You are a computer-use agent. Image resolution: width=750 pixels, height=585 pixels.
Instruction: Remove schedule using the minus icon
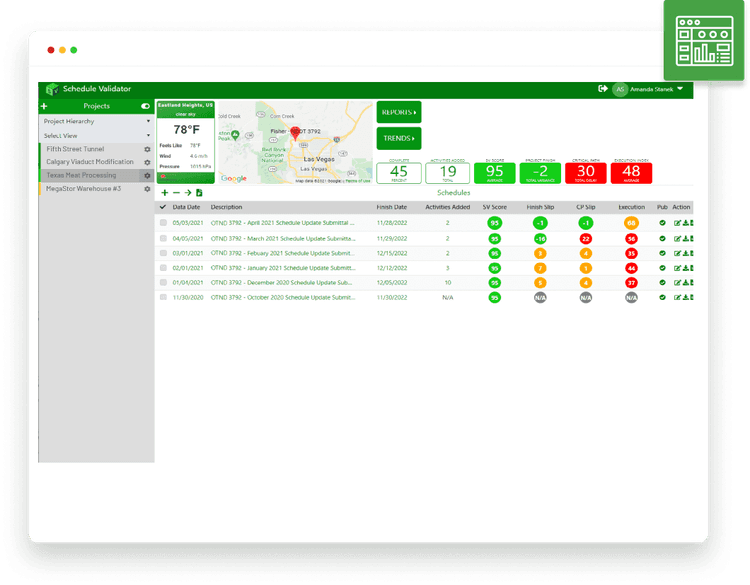coord(176,193)
